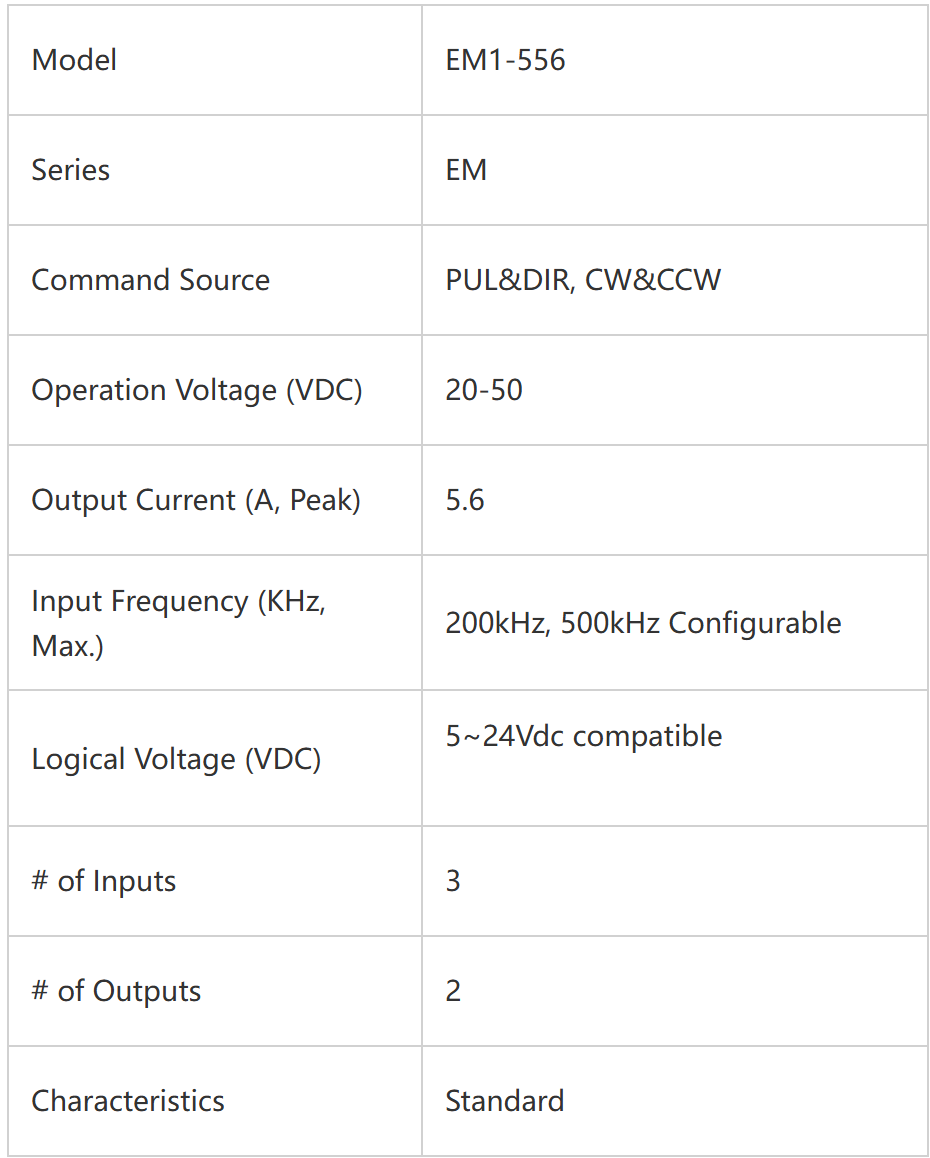Click the Operation Voltage (VDC) label

coord(197,390)
